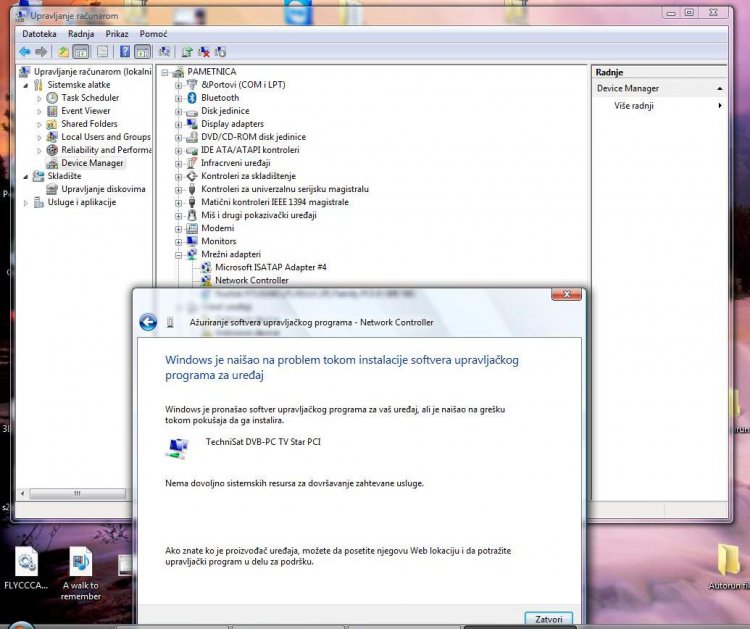Select Shared Folders in the tree
The width and height of the screenshot is (750, 629).
(89, 123)
